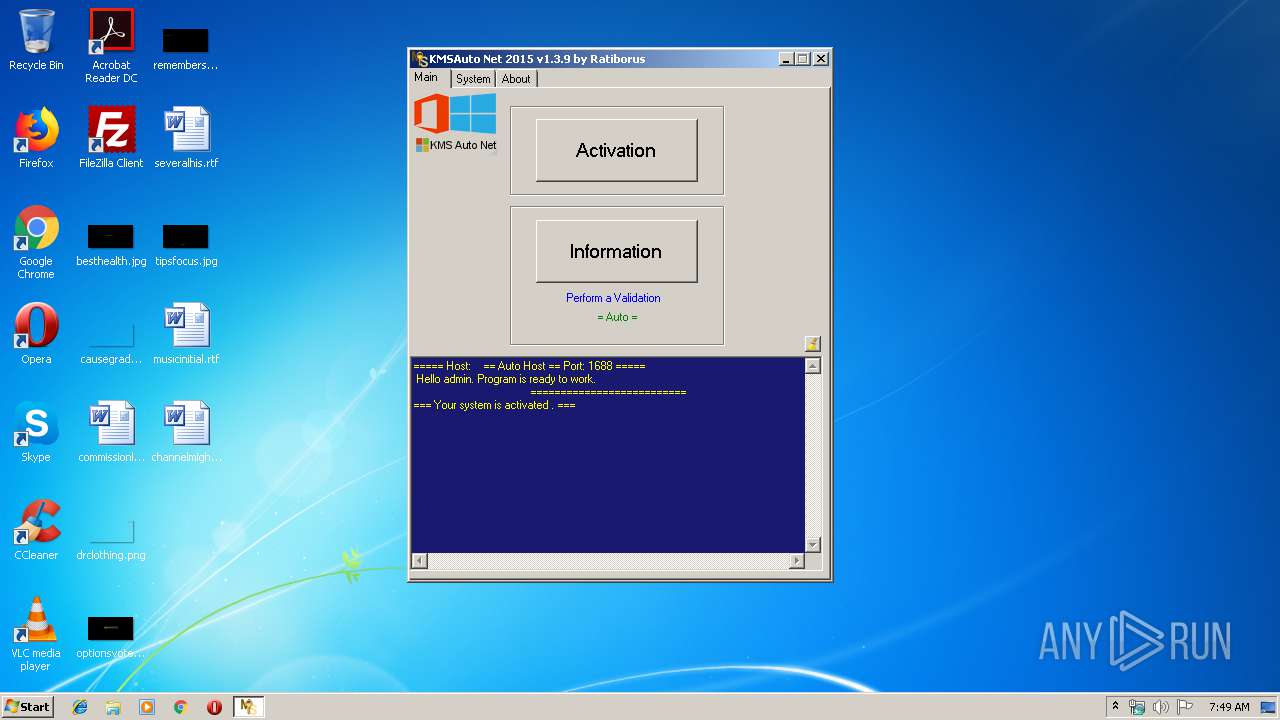The image size is (1280, 720).
Task: Click log horizontal scrollbar left arrow
Action: [420, 561]
